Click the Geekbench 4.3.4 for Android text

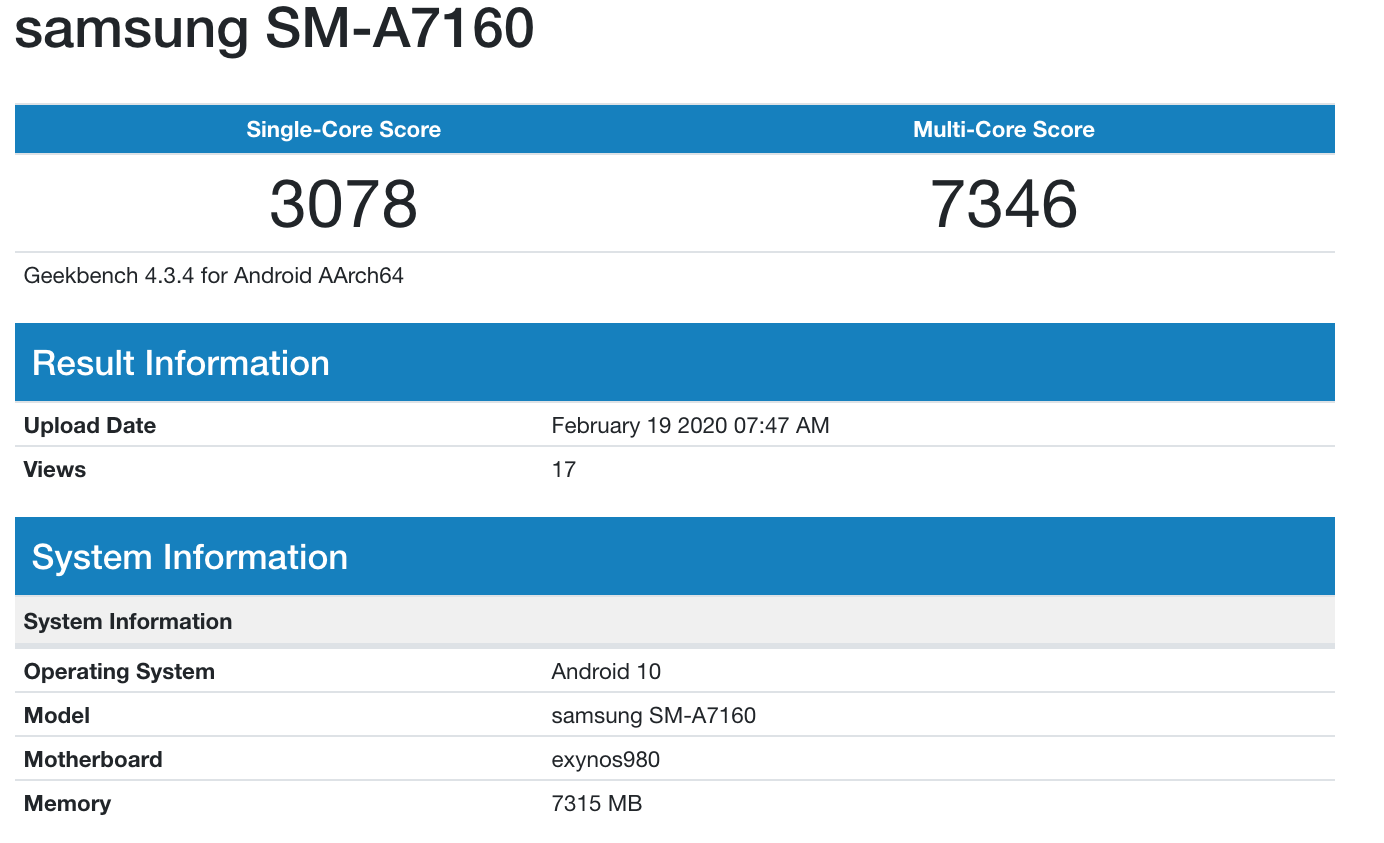tap(213, 276)
